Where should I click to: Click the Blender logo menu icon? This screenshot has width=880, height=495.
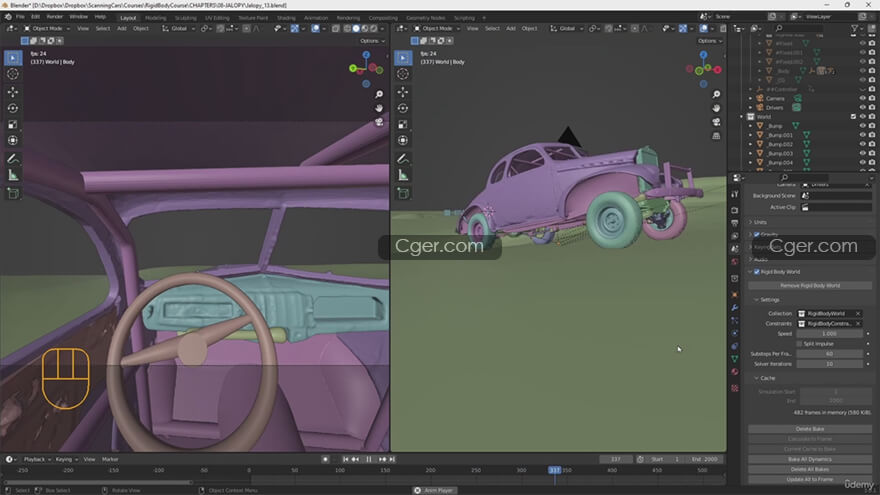pos(8,17)
